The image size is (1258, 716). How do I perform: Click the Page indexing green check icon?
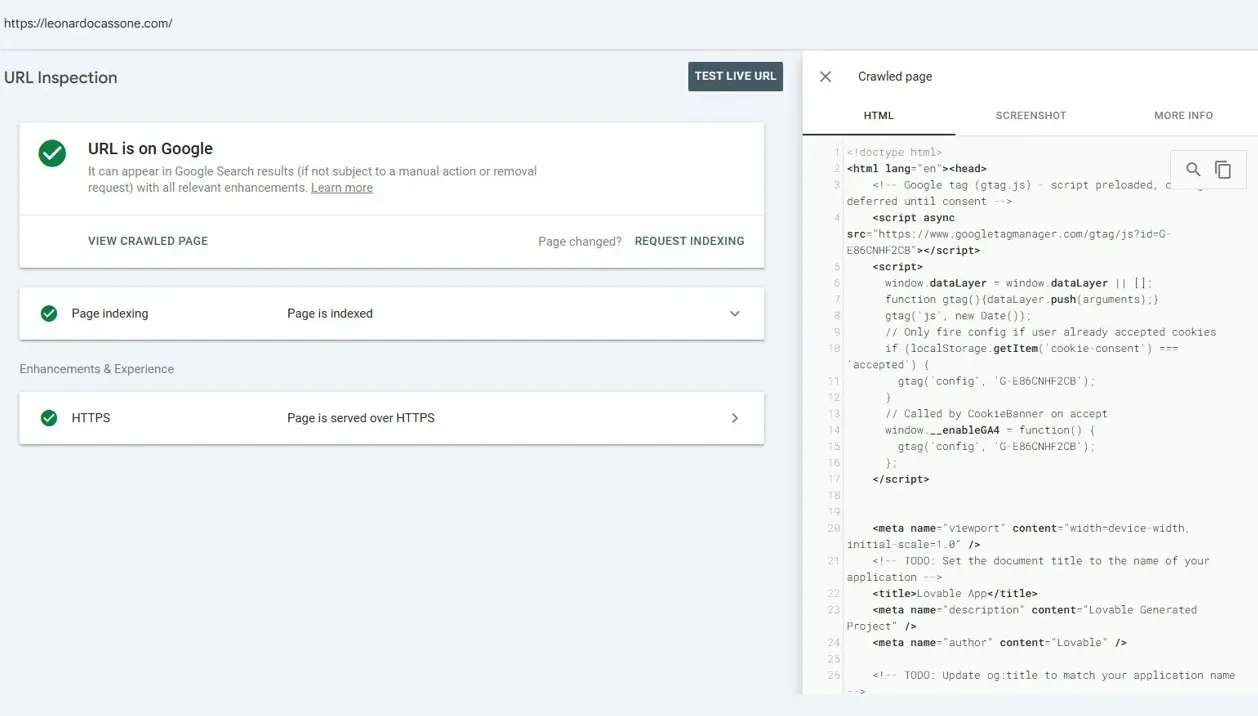coord(48,313)
